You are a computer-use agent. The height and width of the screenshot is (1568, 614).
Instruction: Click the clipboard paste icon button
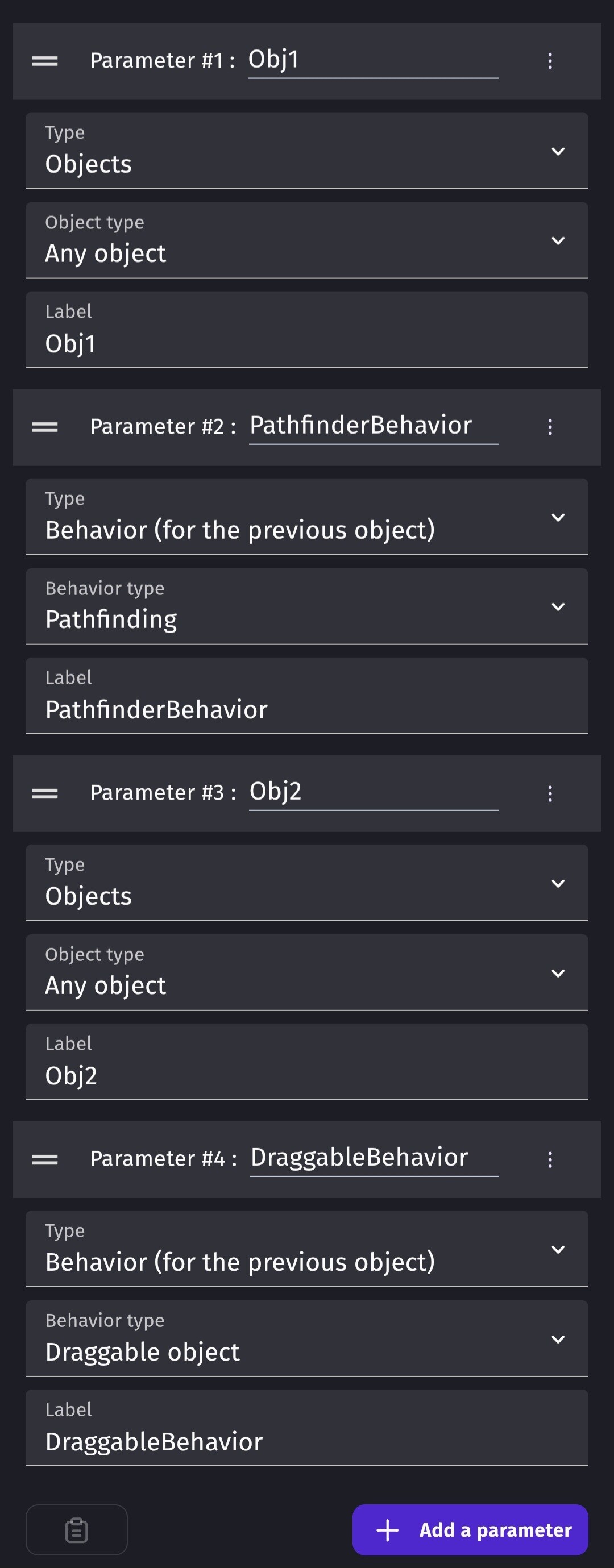pyautogui.click(x=77, y=1530)
